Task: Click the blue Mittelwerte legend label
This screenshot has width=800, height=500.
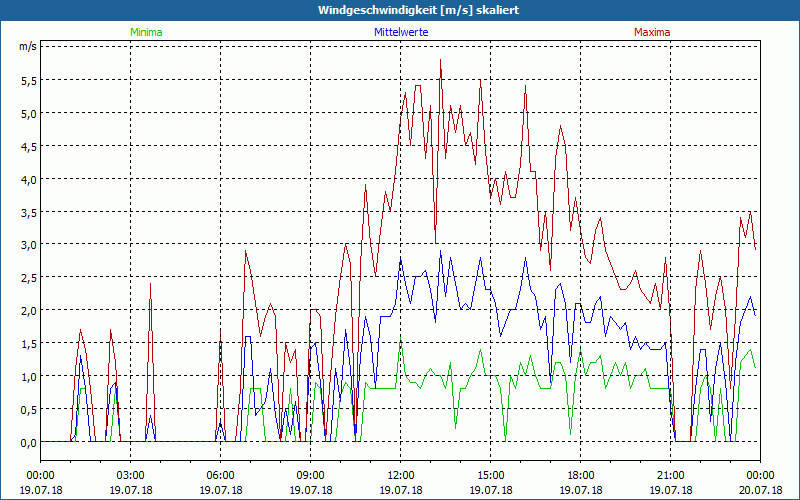Action: pos(401,32)
